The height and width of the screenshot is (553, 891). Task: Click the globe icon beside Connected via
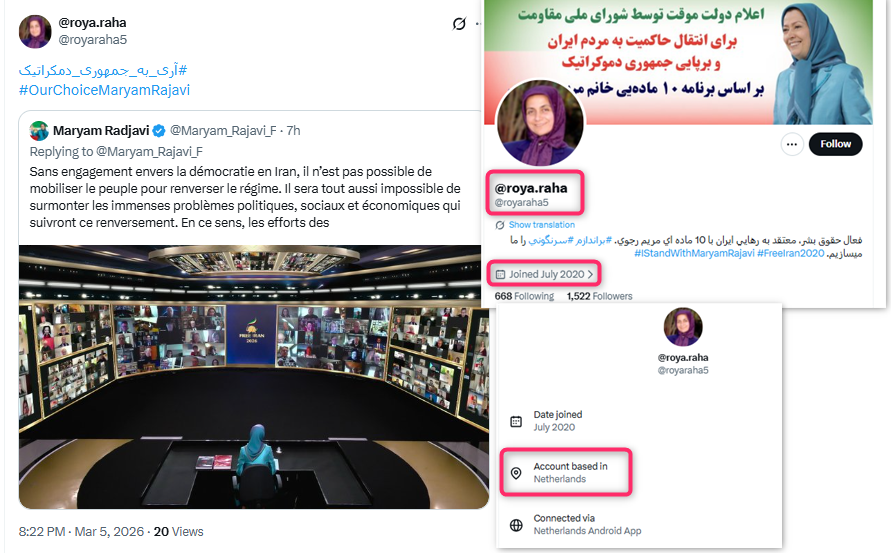point(516,525)
